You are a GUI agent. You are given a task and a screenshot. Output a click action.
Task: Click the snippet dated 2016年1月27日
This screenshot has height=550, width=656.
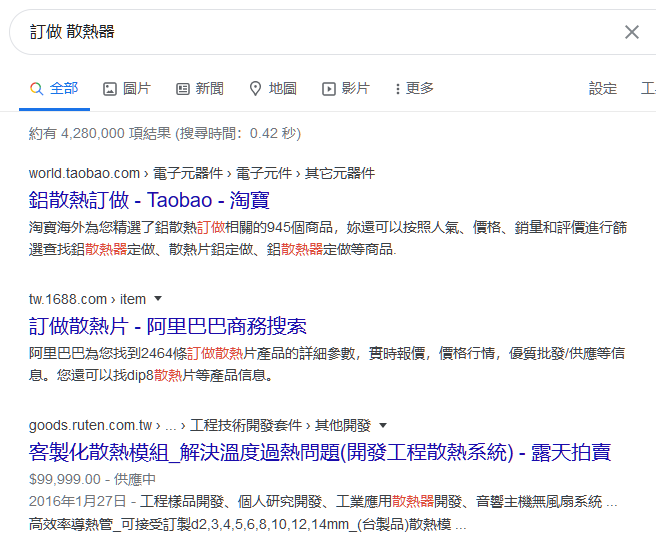(323, 501)
